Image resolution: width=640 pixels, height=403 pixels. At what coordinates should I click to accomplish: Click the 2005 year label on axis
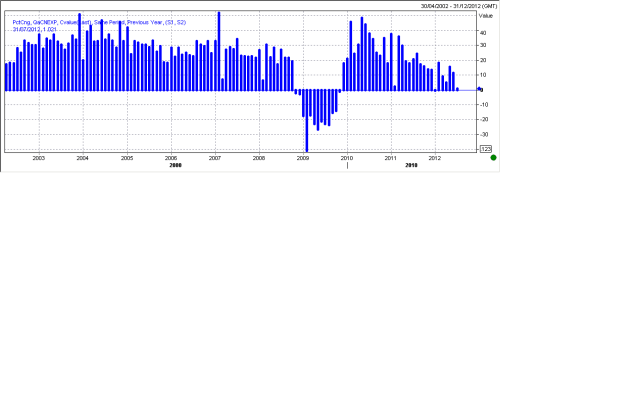click(127, 158)
